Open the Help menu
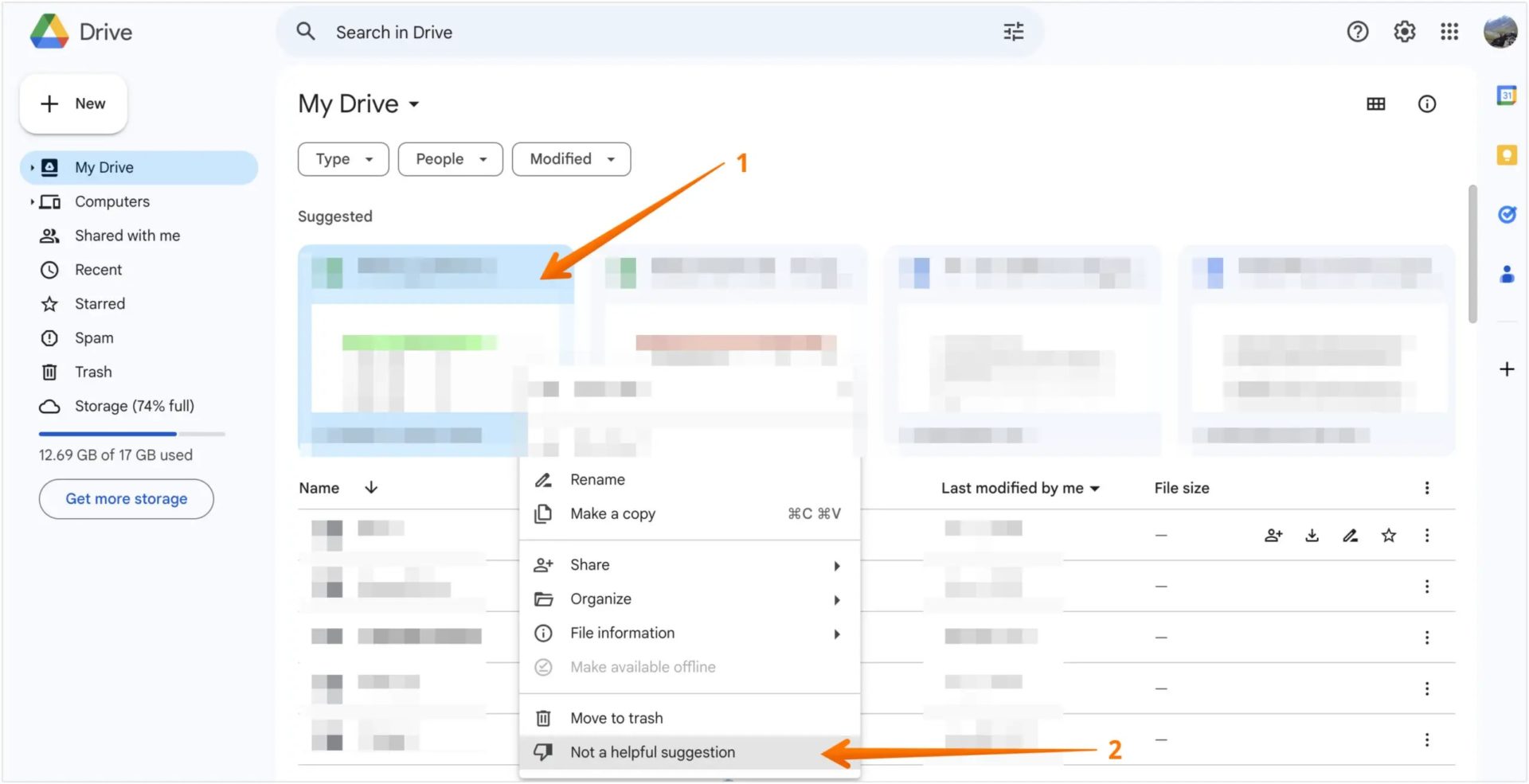Image resolution: width=1529 pixels, height=784 pixels. click(1358, 32)
